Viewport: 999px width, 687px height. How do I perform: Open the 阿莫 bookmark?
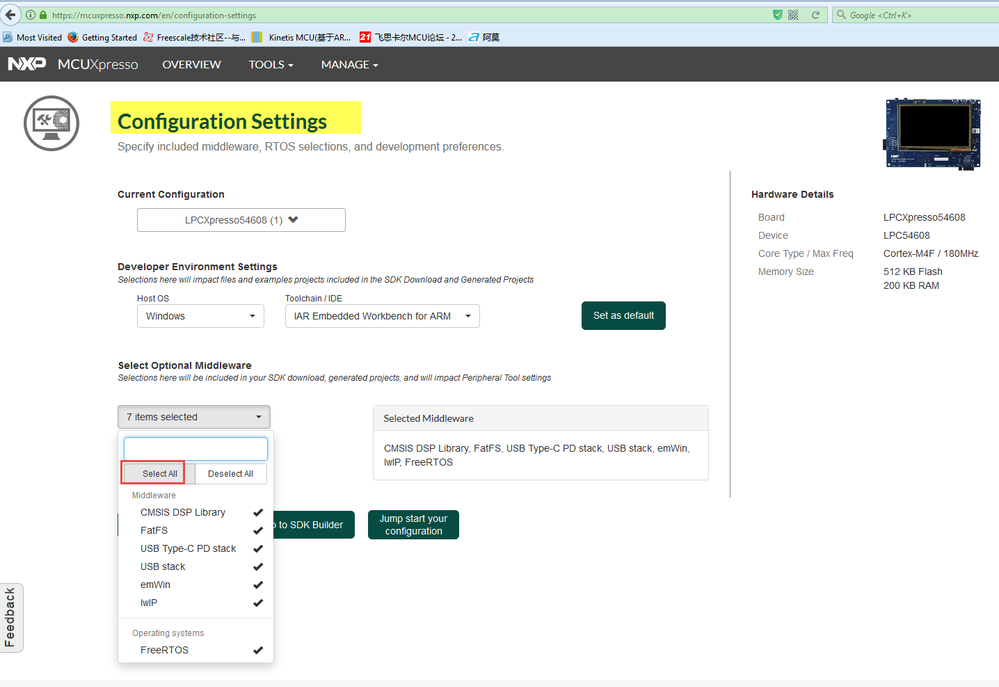tap(484, 38)
